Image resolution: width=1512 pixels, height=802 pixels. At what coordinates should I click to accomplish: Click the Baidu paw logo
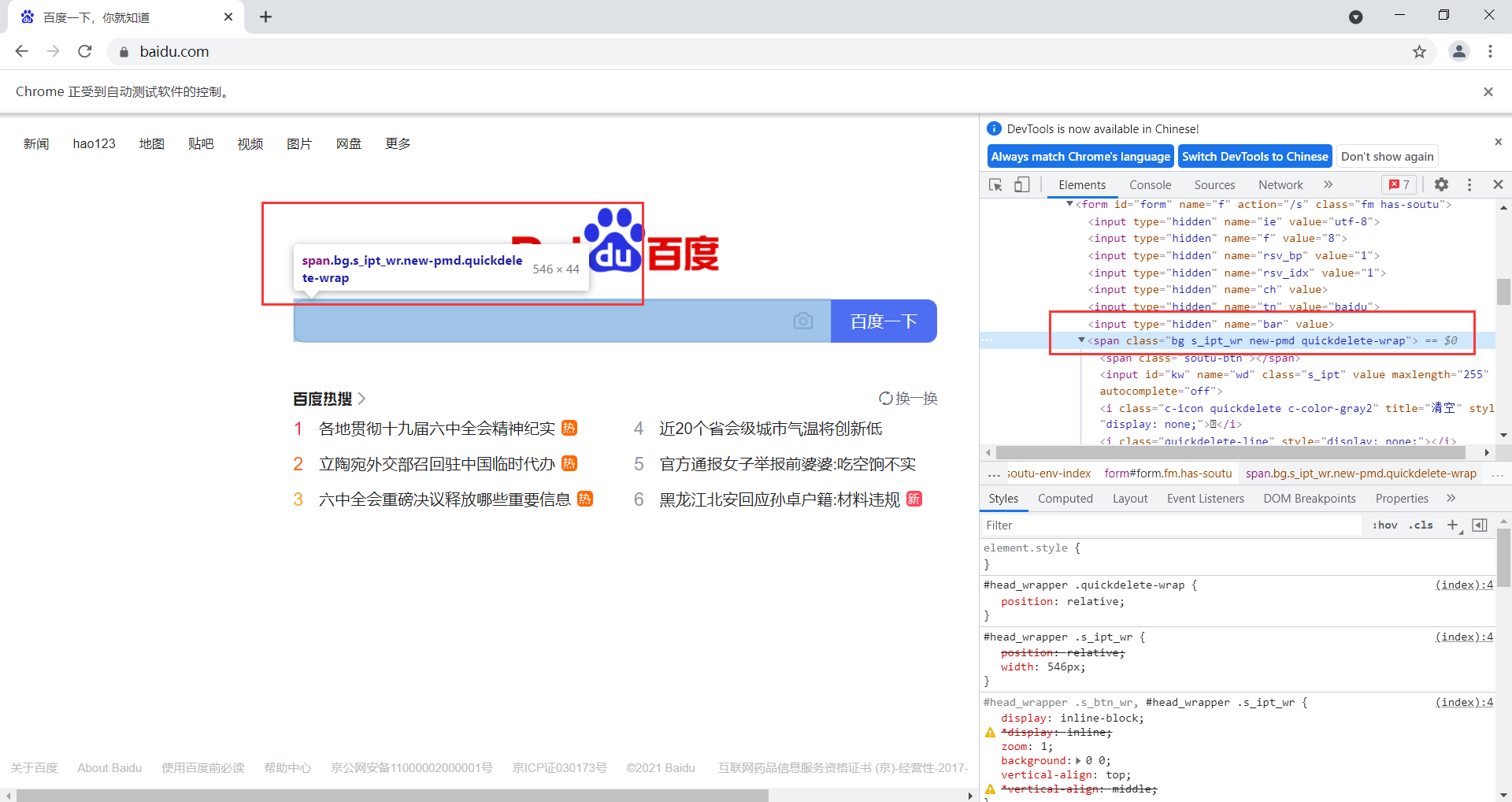615,239
